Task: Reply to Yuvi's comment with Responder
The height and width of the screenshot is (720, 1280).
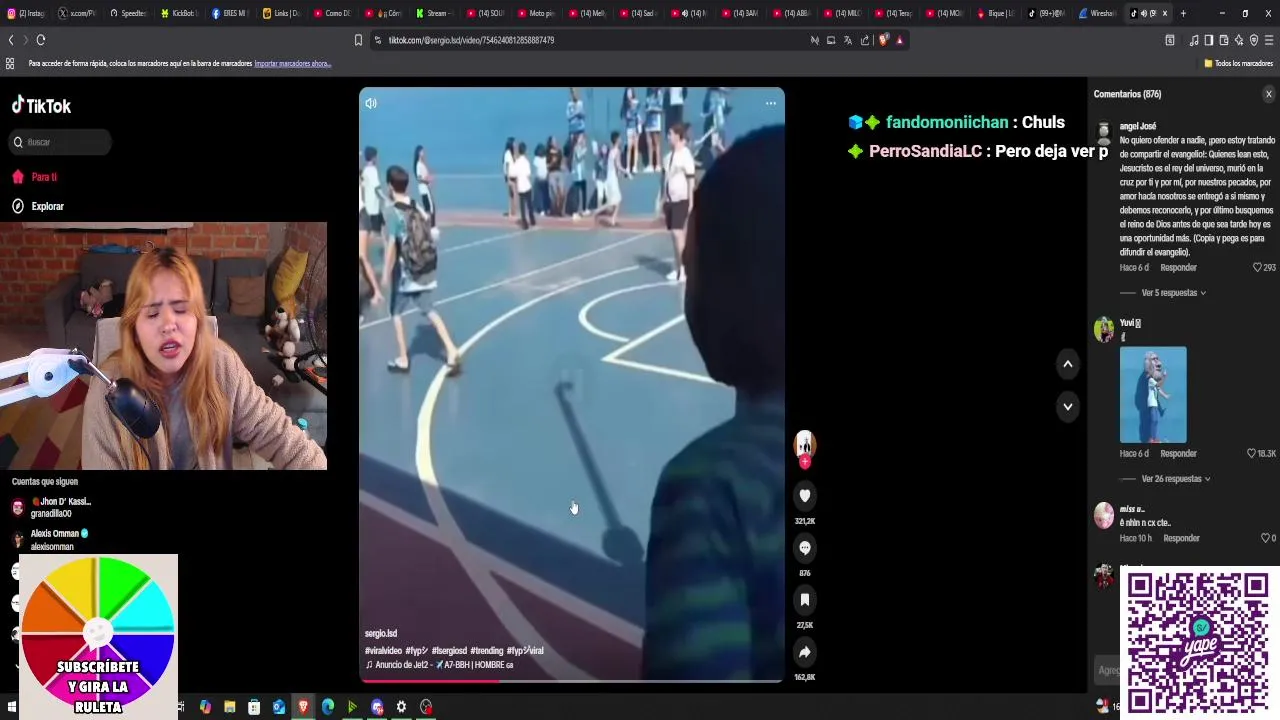Action: (1178, 454)
